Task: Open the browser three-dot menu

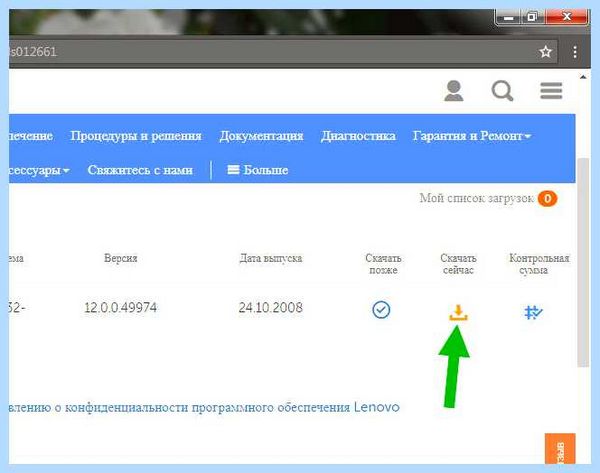Action: [575, 52]
